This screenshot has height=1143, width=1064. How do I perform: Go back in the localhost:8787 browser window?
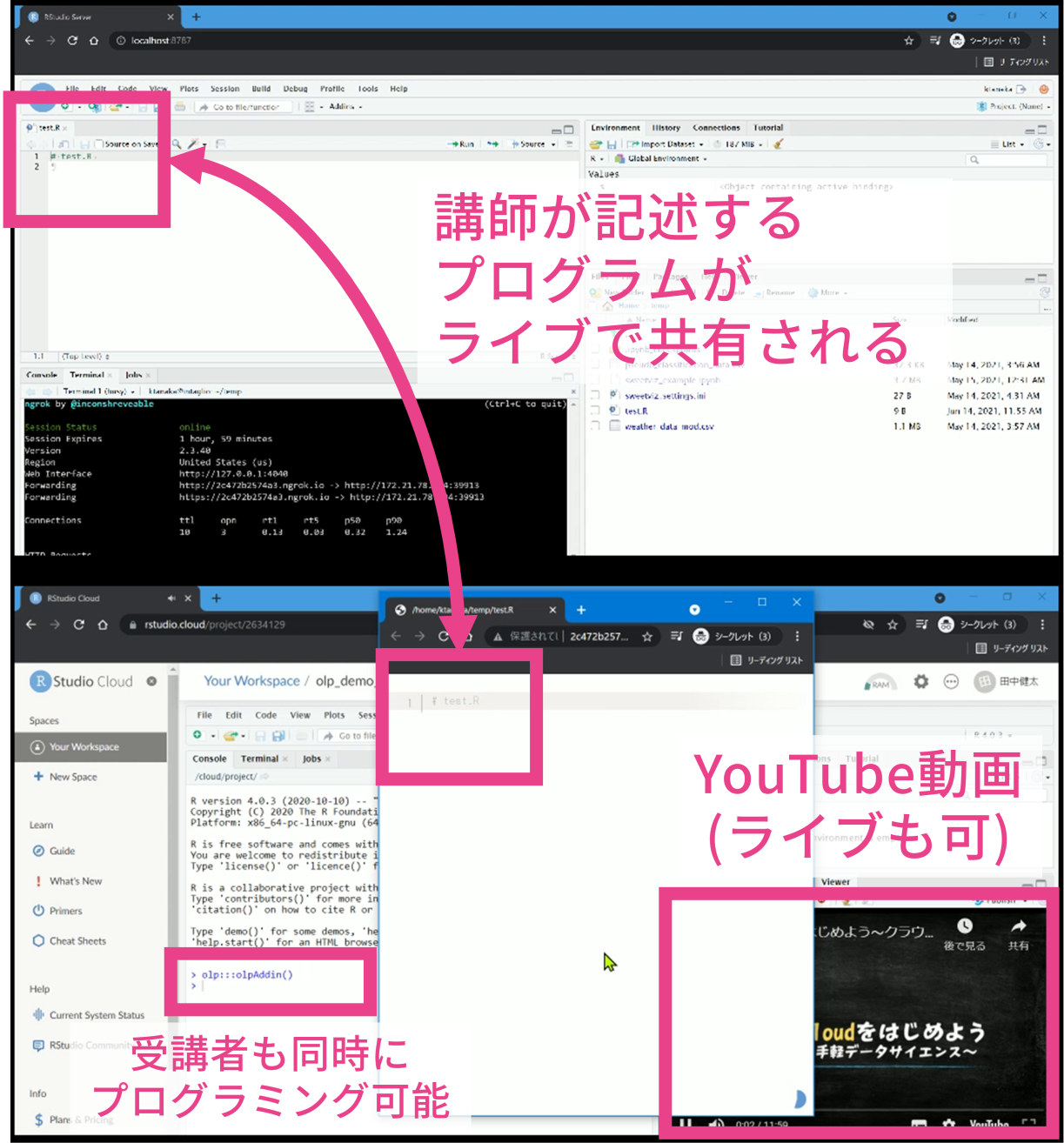[x=29, y=40]
